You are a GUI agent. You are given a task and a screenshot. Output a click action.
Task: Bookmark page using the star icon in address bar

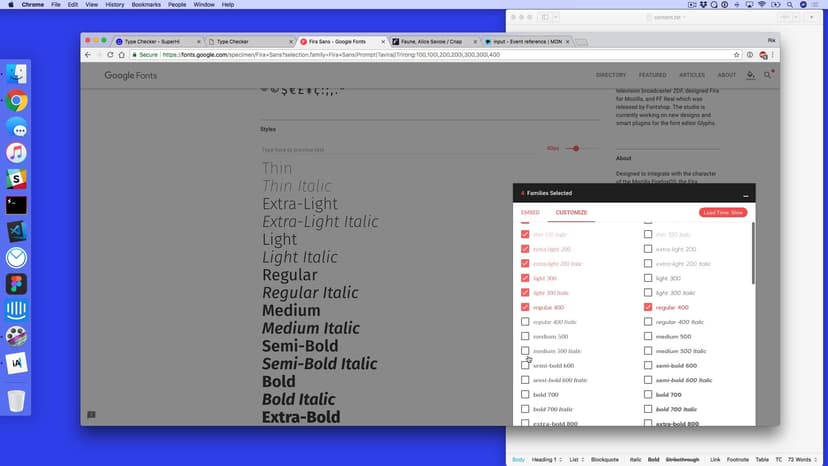[x=737, y=55]
